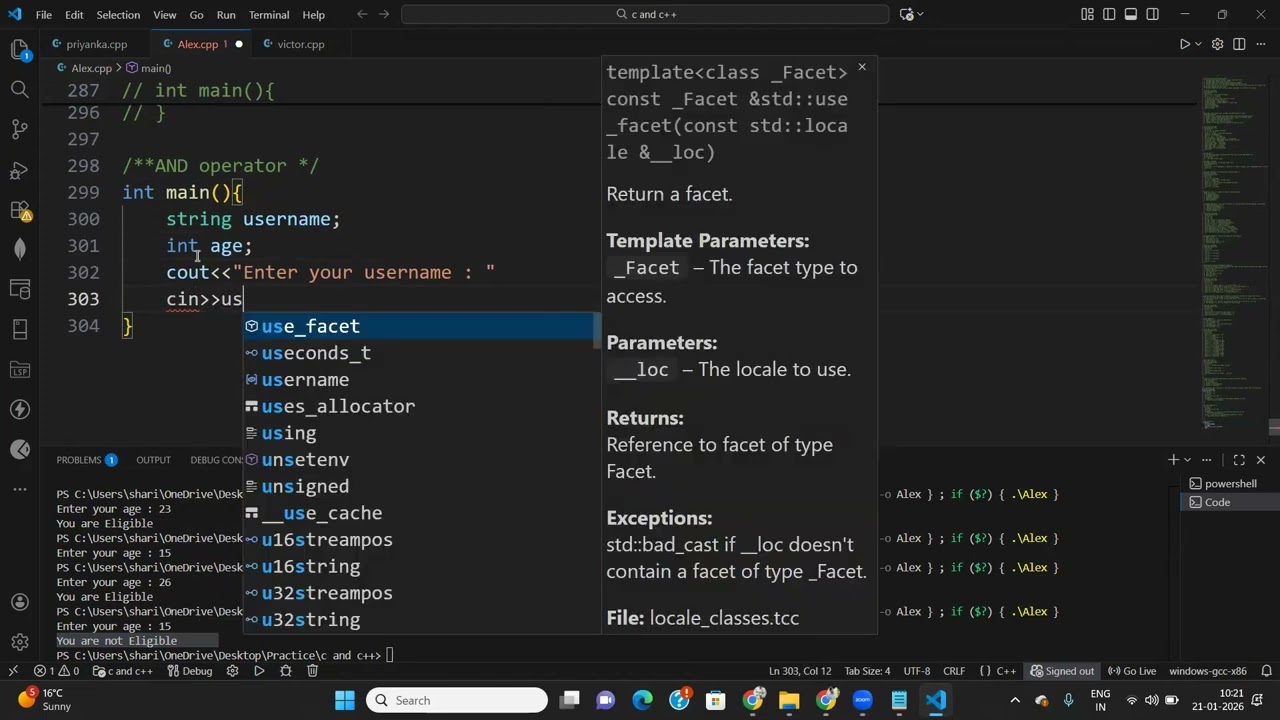
Task: Open the Extensions view
Action: coord(19,210)
